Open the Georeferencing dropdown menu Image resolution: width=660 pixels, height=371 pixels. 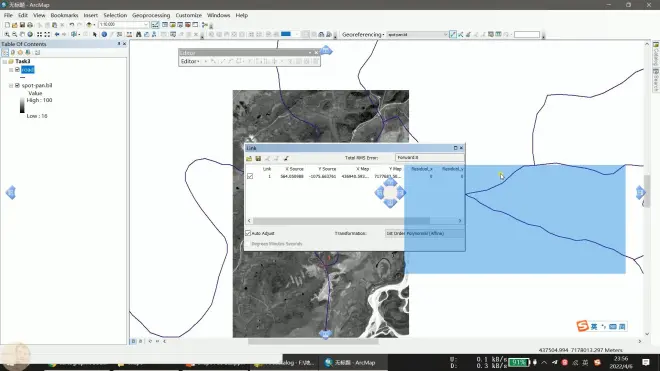363,35
